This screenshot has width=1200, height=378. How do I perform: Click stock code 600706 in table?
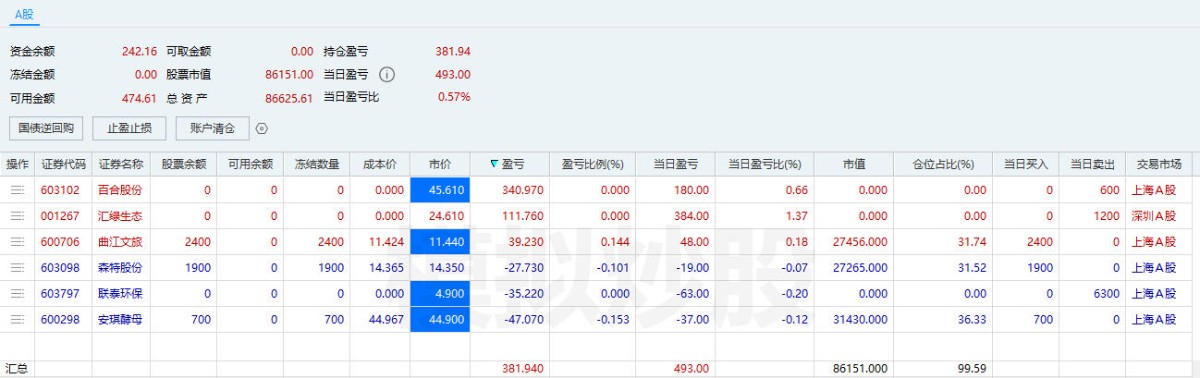pyautogui.click(x=62, y=242)
